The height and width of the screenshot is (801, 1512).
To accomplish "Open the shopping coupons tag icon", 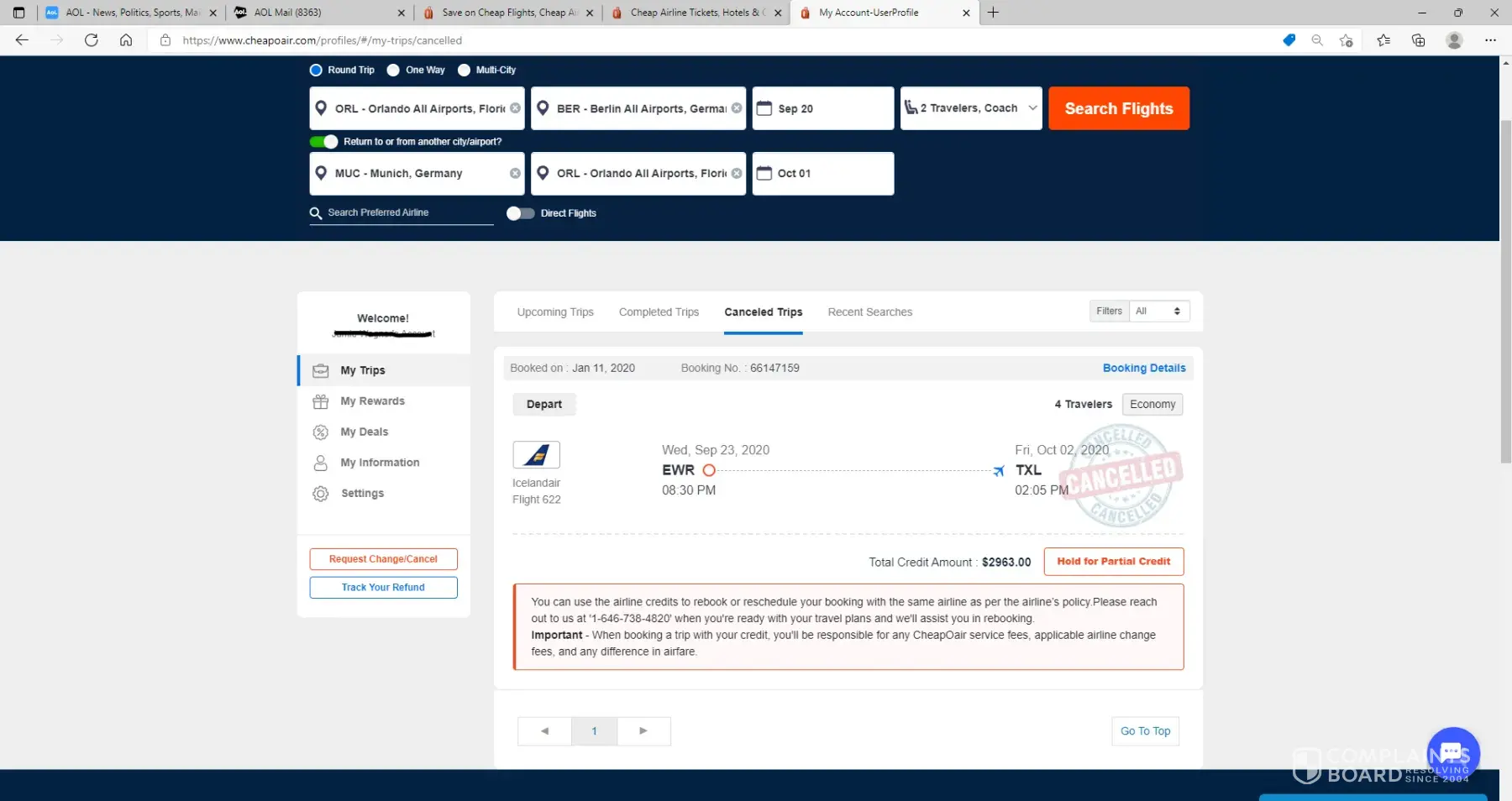I will [x=1289, y=40].
